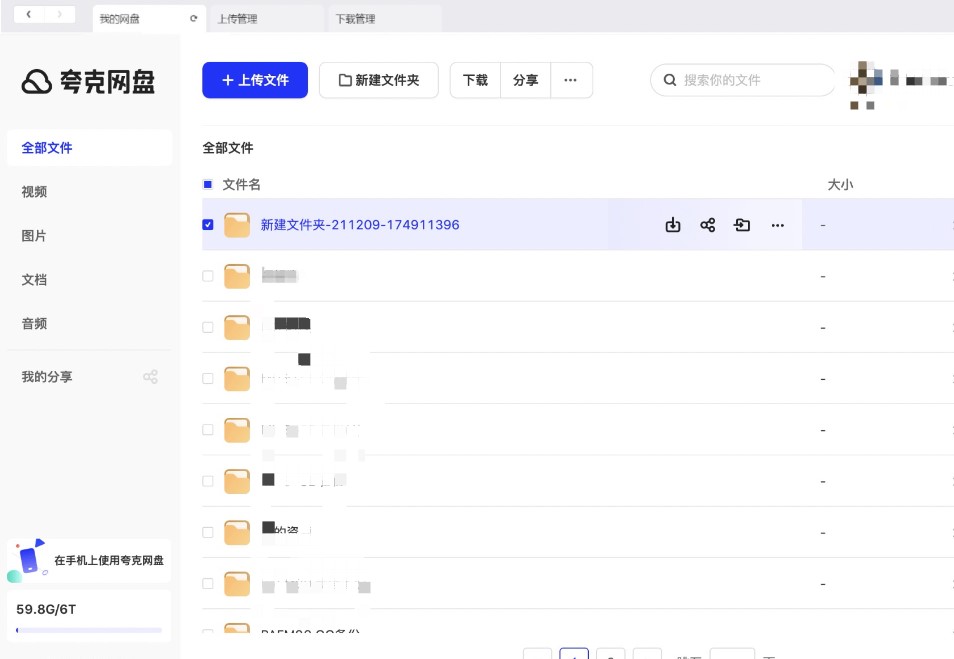Click the 上传文件 button
This screenshot has width=954, height=659.
pos(255,80)
